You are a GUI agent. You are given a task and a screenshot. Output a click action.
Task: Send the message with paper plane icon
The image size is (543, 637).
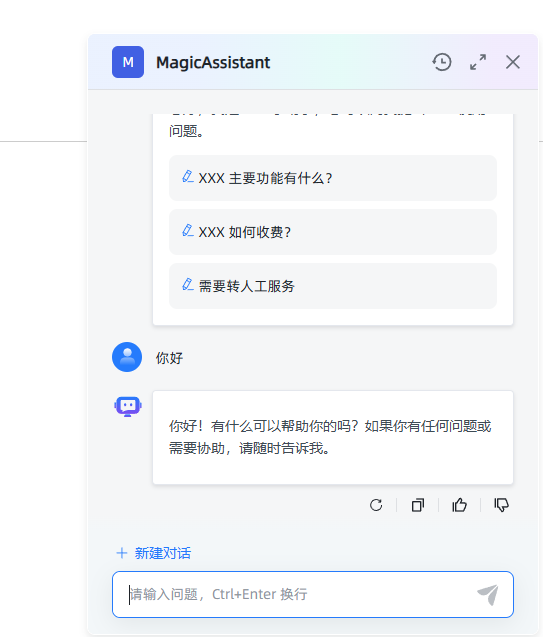488,594
